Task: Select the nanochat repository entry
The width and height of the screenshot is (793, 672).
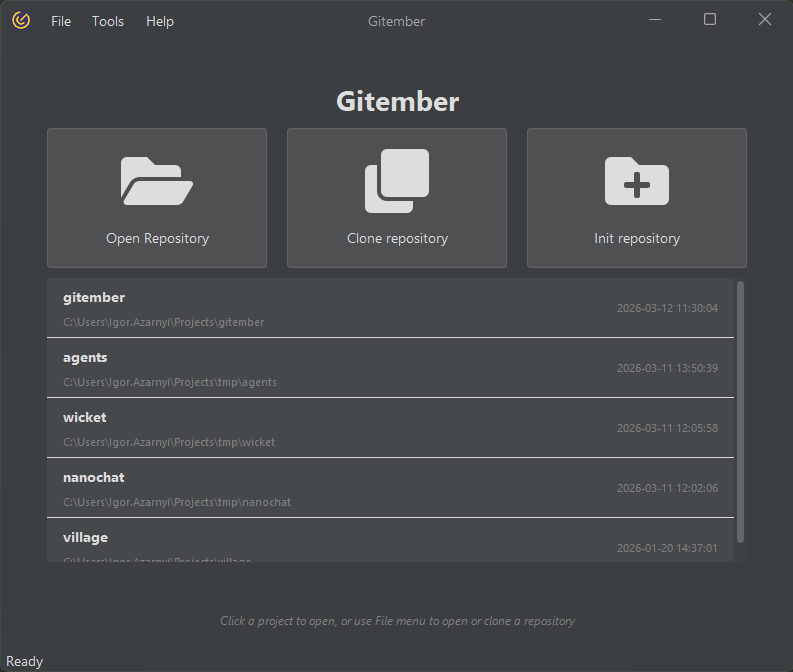Action: click(x=94, y=478)
